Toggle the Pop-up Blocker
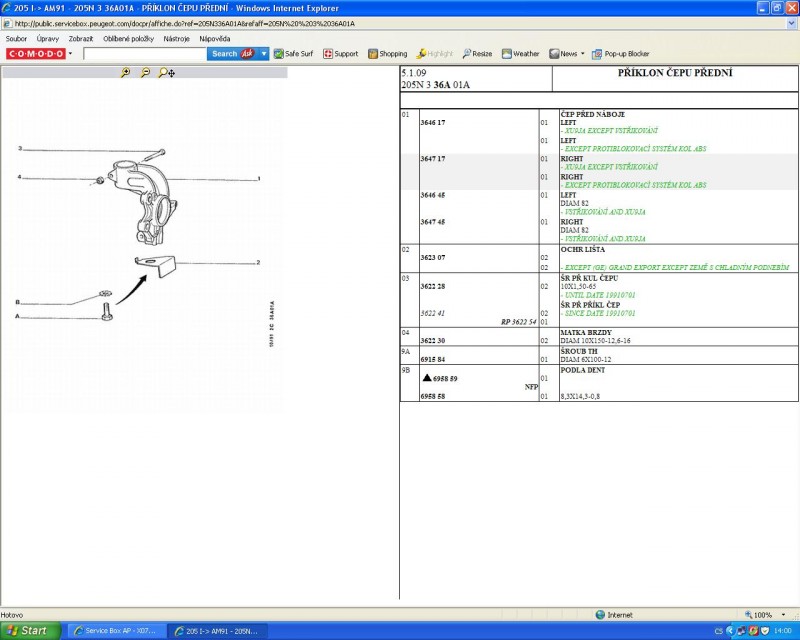This screenshot has height=640, width=800. (620, 54)
